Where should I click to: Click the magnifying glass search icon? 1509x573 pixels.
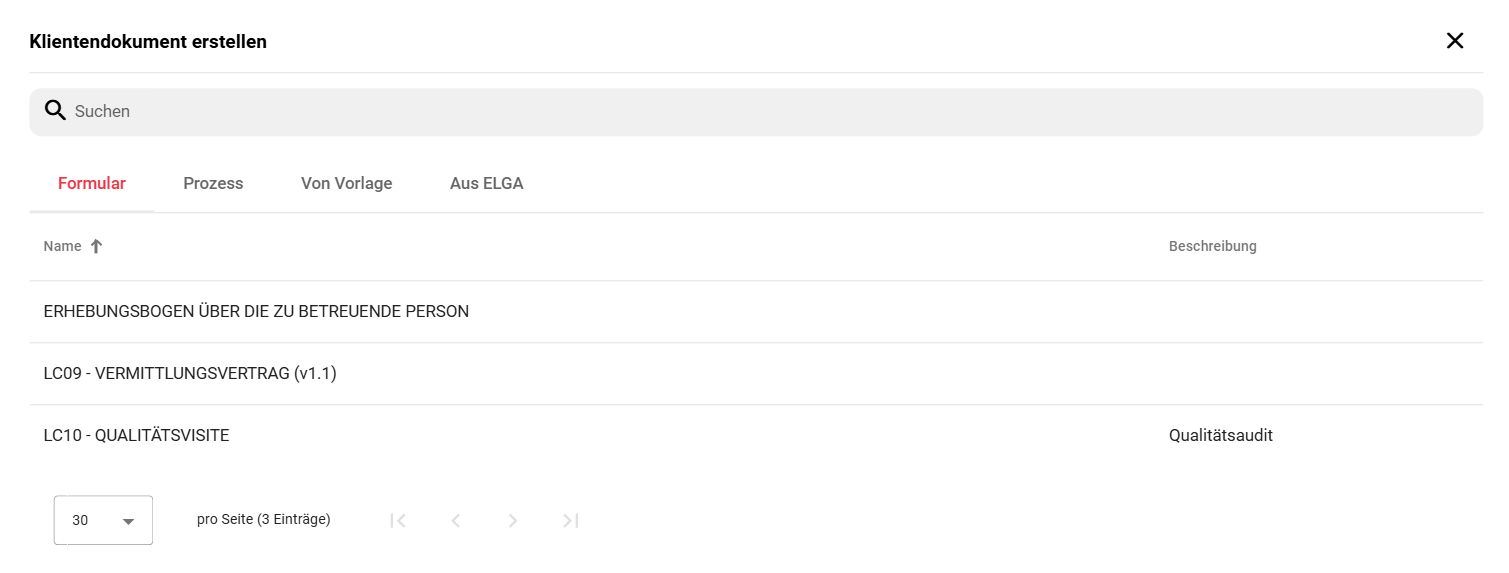tap(56, 111)
